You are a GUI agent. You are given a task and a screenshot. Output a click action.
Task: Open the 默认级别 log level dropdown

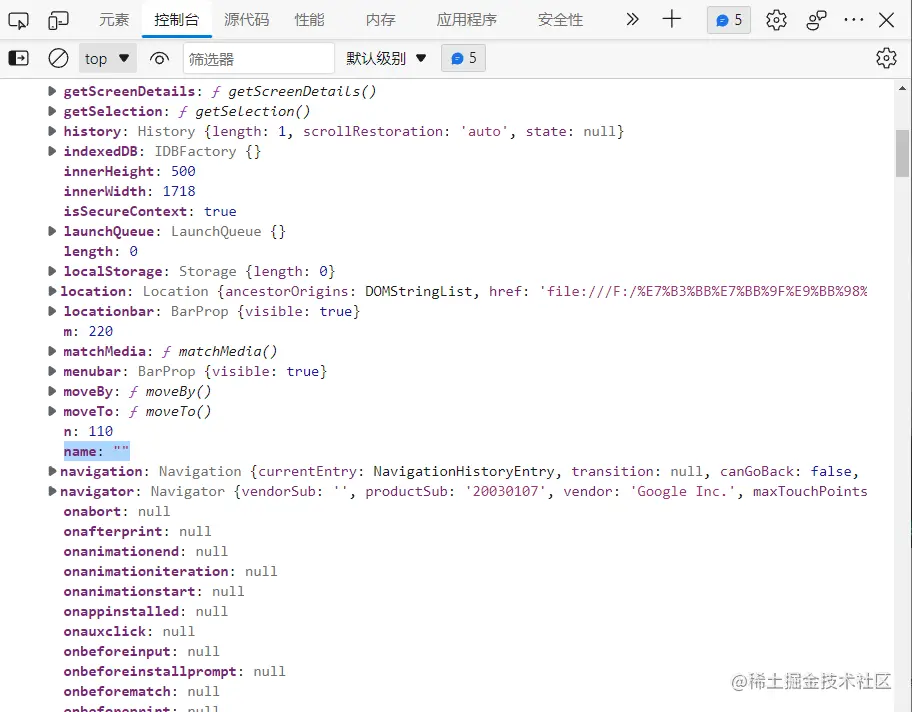pos(386,58)
